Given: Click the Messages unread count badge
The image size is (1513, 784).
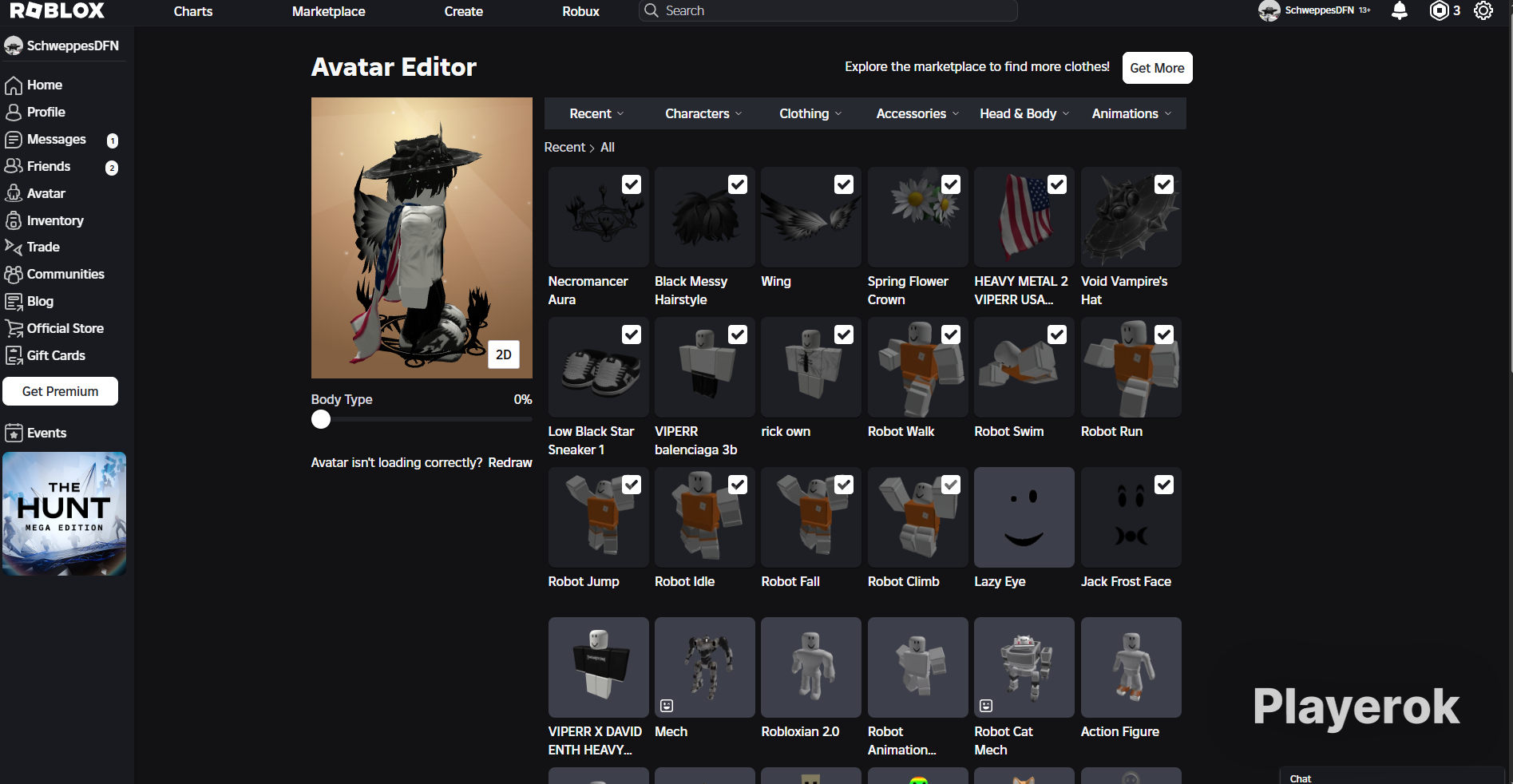Looking at the screenshot, I should pyautogui.click(x=113, y=141).
